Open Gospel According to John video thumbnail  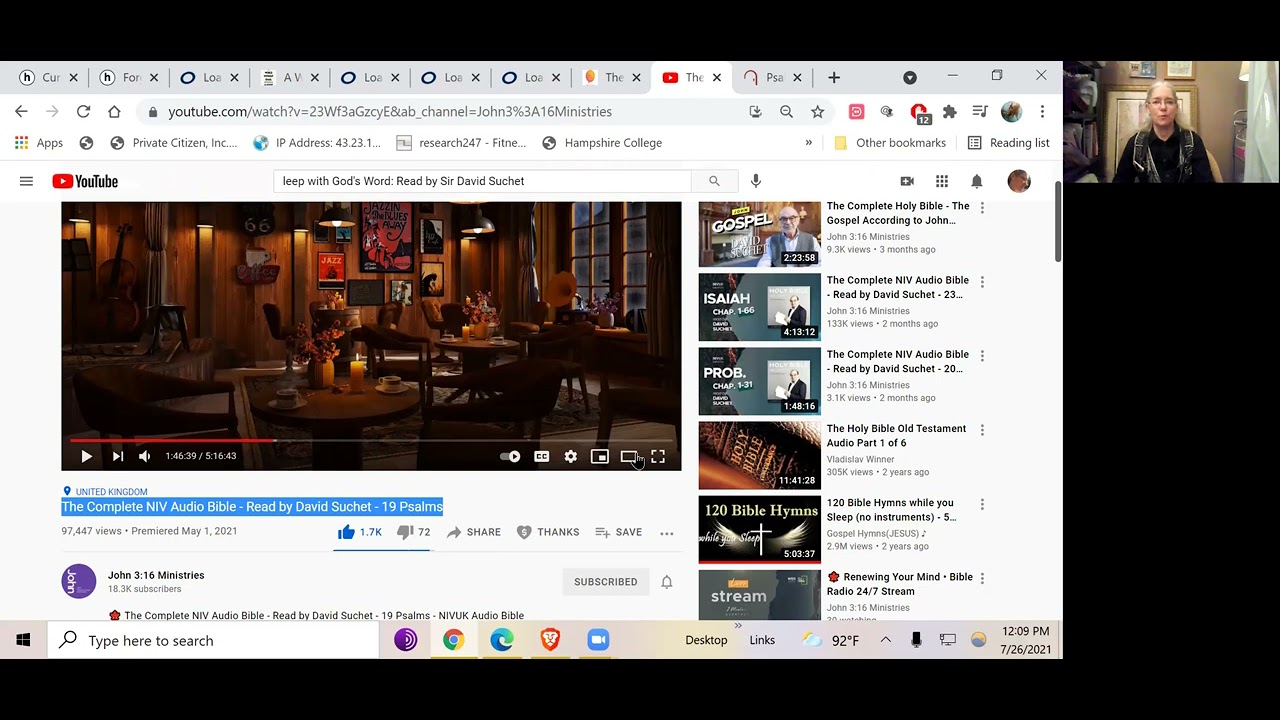[759, 234]
